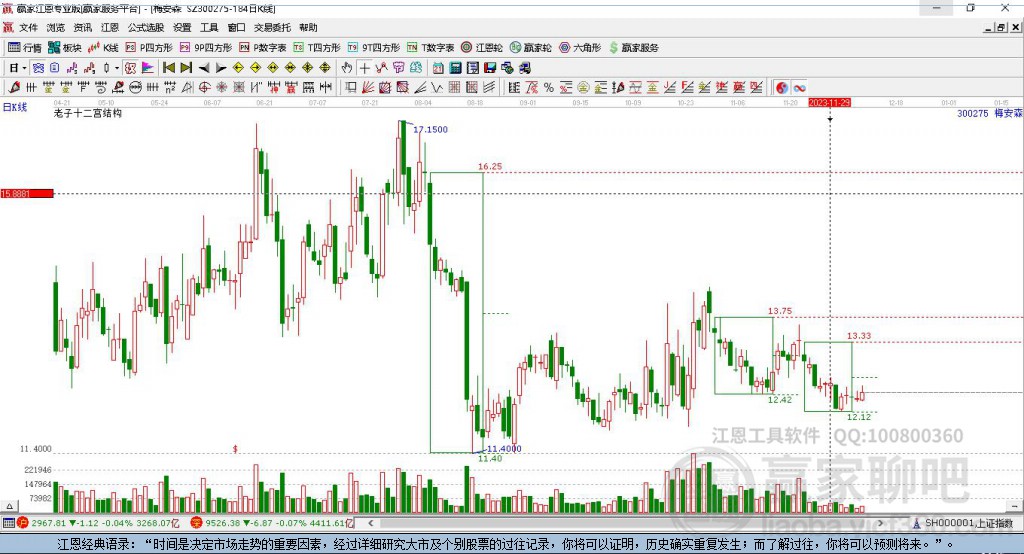Select the 2023-11-29 date marker
This screenshot has width=1024, height=554.
coord(829,103)
